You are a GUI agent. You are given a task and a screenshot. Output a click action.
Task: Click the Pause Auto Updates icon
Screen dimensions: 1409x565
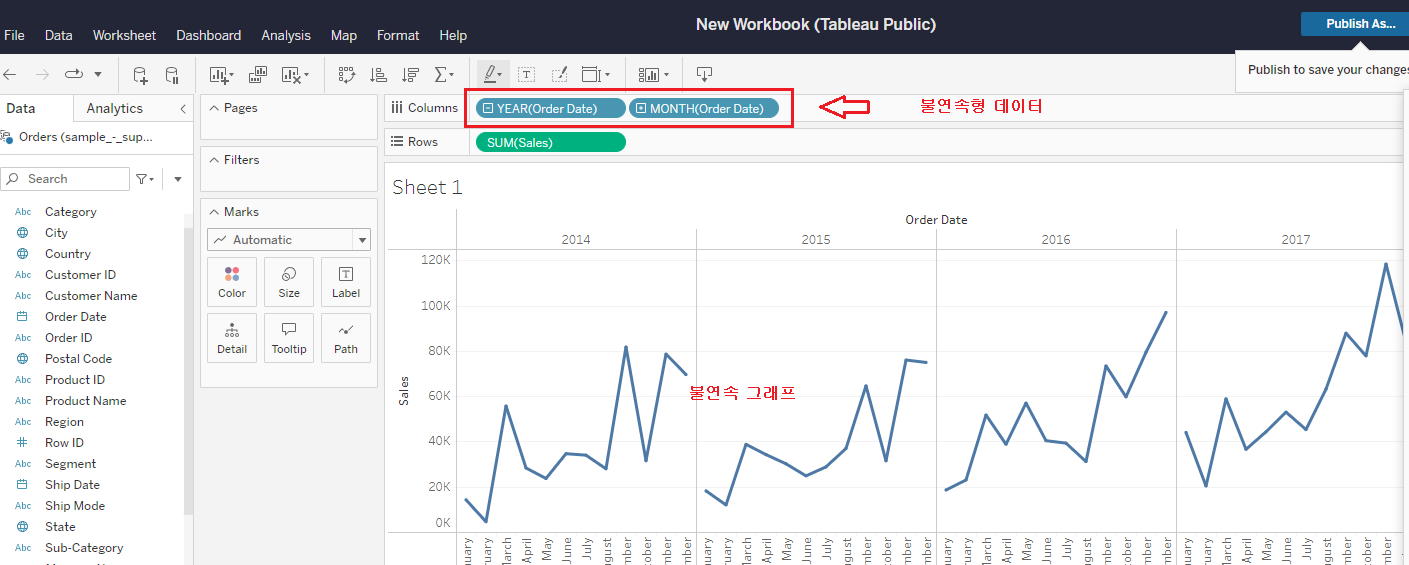coord(172,75)
